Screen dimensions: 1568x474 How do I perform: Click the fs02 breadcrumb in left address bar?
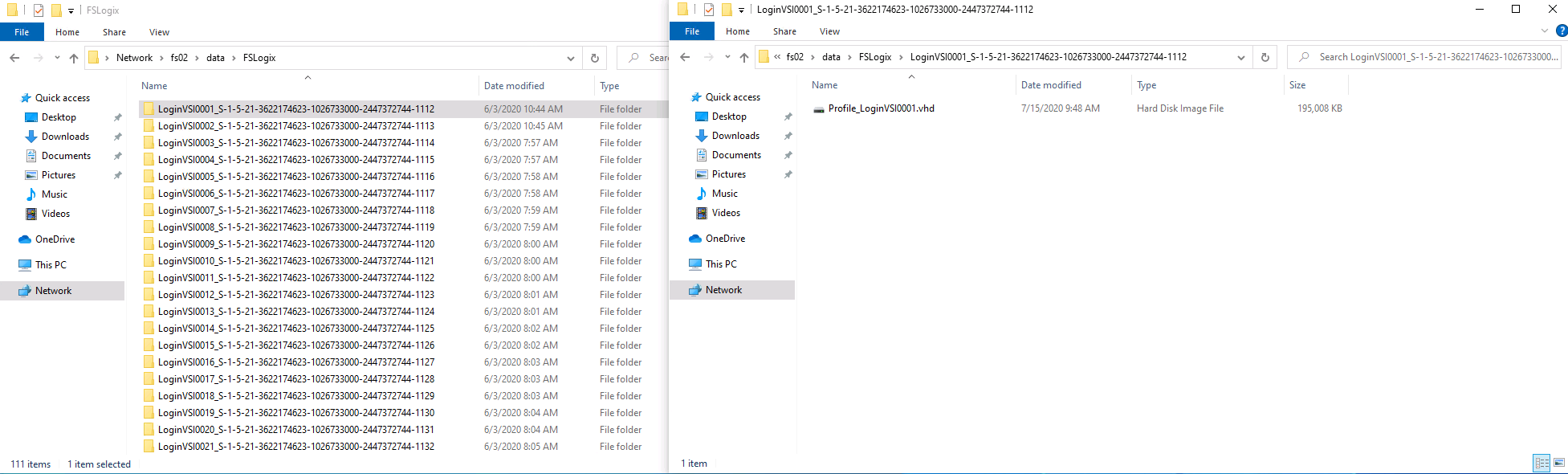click(x=179, y=58)
